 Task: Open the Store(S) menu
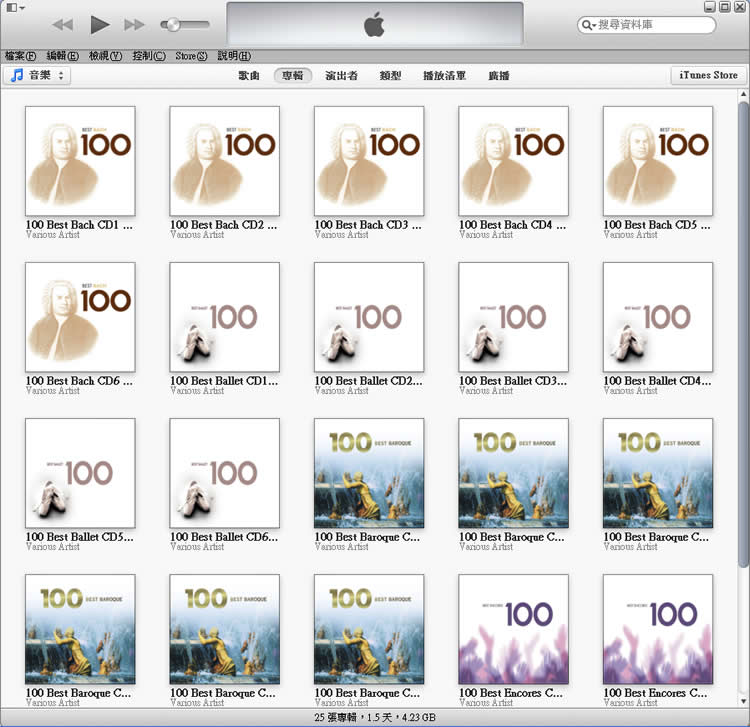coord(191,56)
